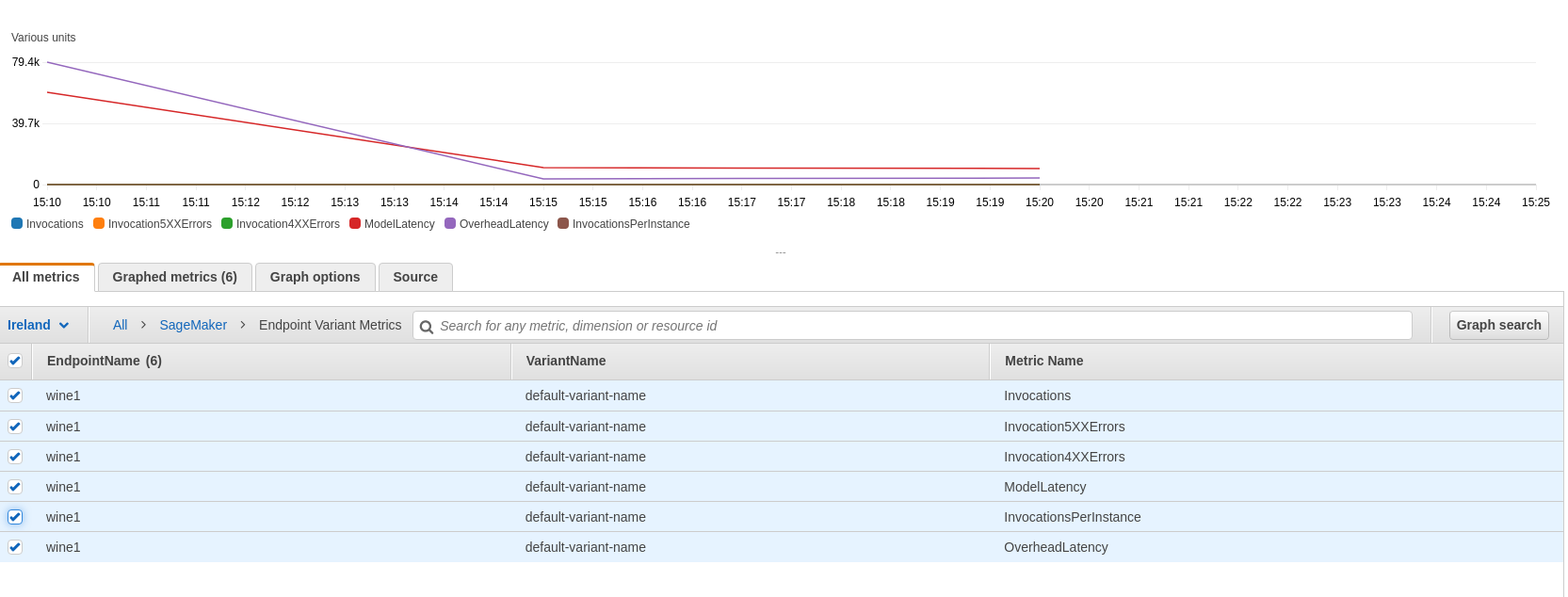Screen dimensions: 1568x597
Task: Open the Graphed metrics (6) tab
Action: tap(175, 277)
